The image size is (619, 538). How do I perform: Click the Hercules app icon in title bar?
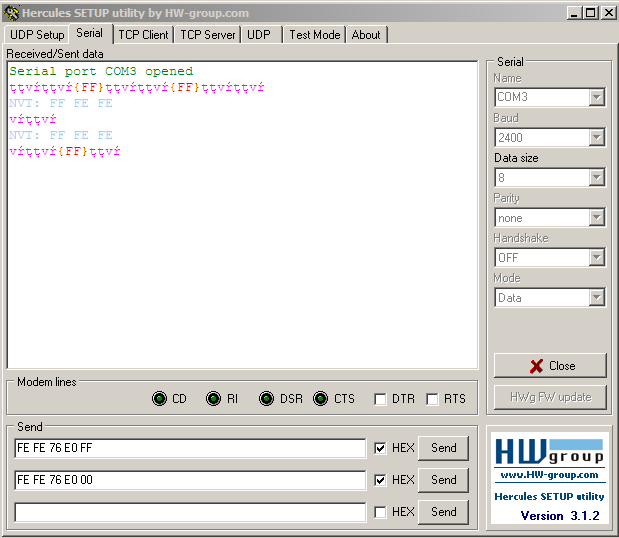coord(12,12)
